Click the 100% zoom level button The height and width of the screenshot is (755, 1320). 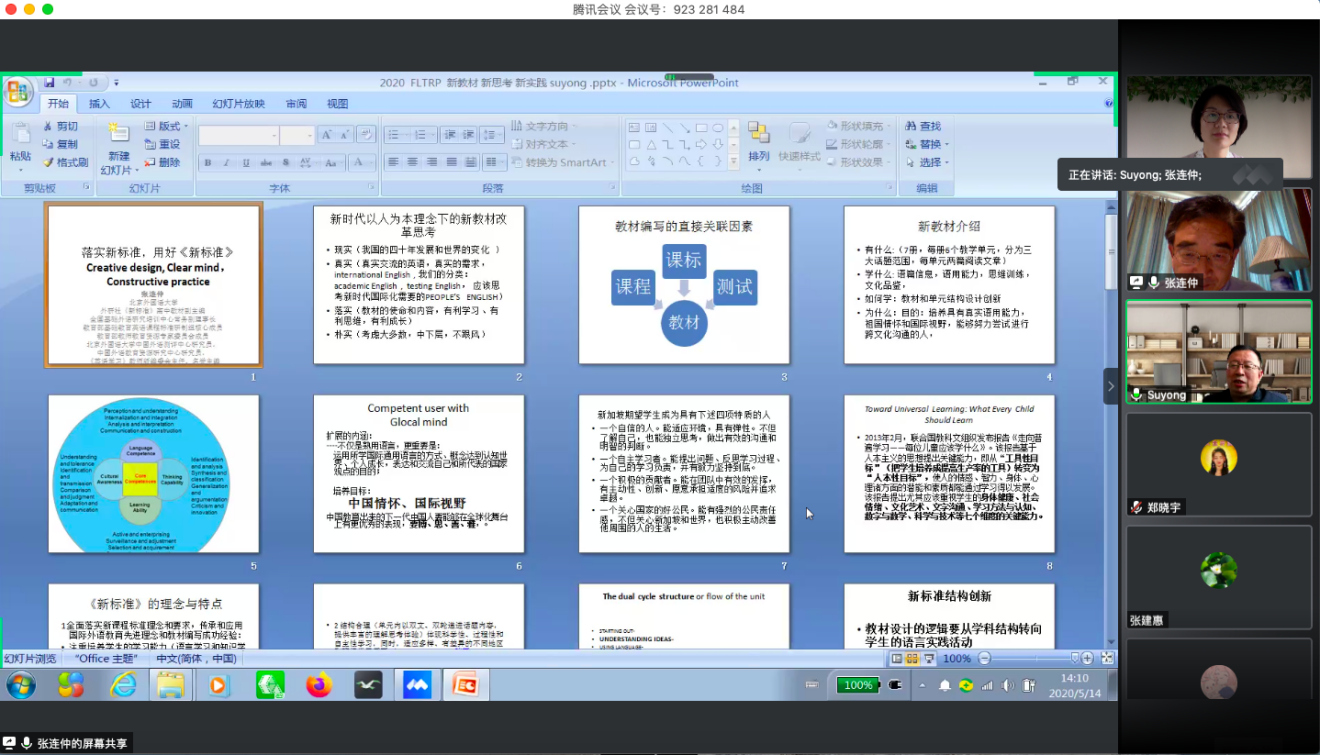click(x=957, y=659)
